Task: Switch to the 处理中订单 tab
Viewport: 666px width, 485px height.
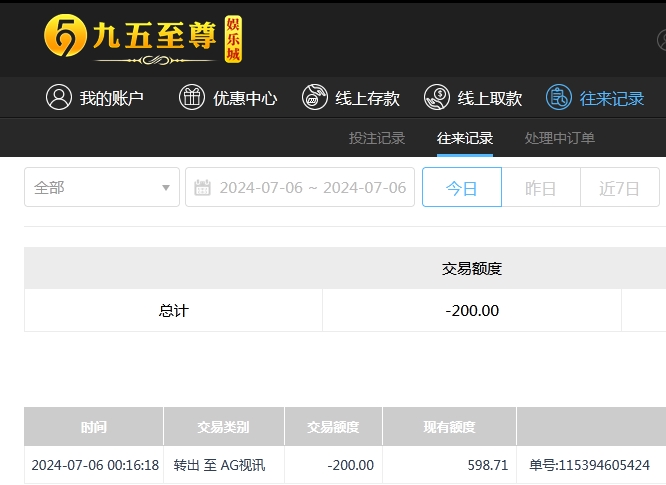Action: pyautogui.click(x=559, y=138)
